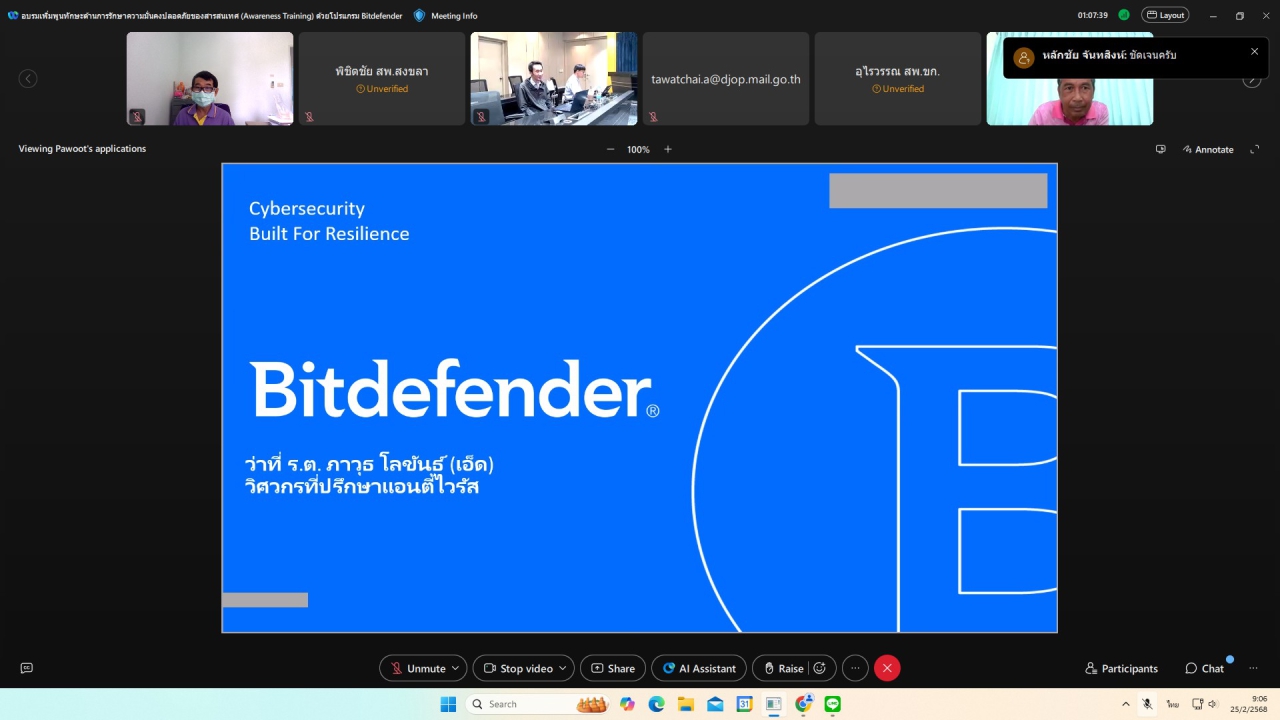1280x720 pixels.
Task: Select video thumbnail of man wearing mask
Action: click(x=210, y=78)
